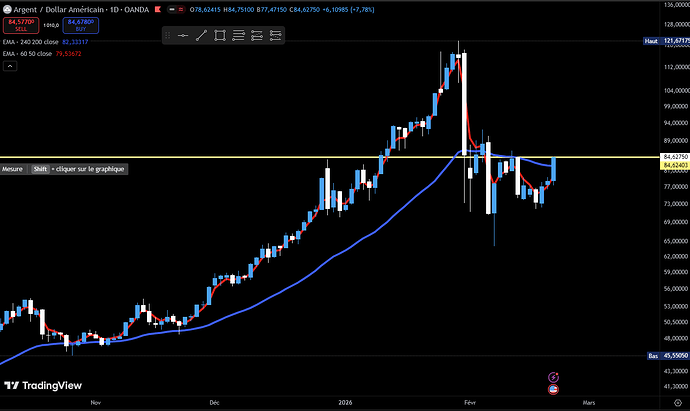690x411 pixels.
Task: Select the rectangle drawing tool
Action: 221,36
